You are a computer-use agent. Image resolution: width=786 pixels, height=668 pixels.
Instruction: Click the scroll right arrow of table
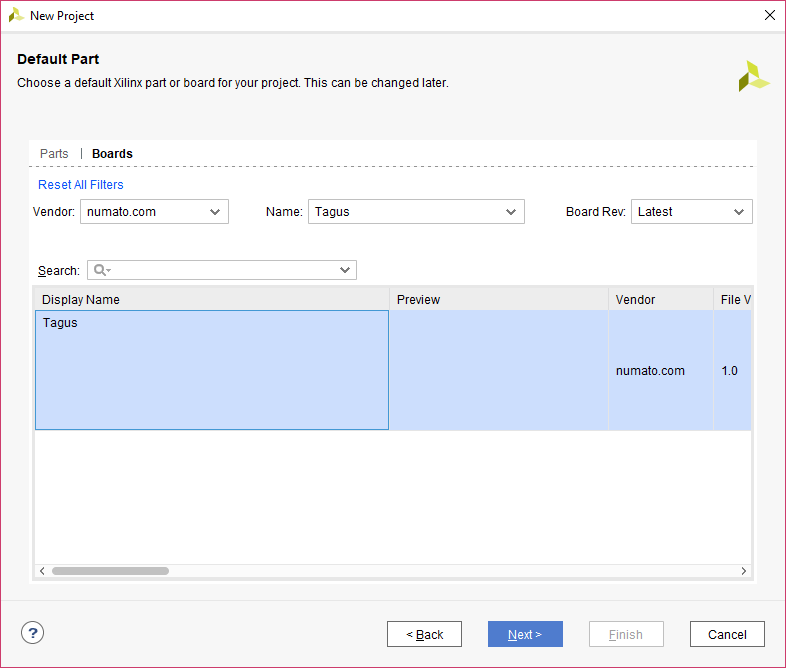[744, 571]
